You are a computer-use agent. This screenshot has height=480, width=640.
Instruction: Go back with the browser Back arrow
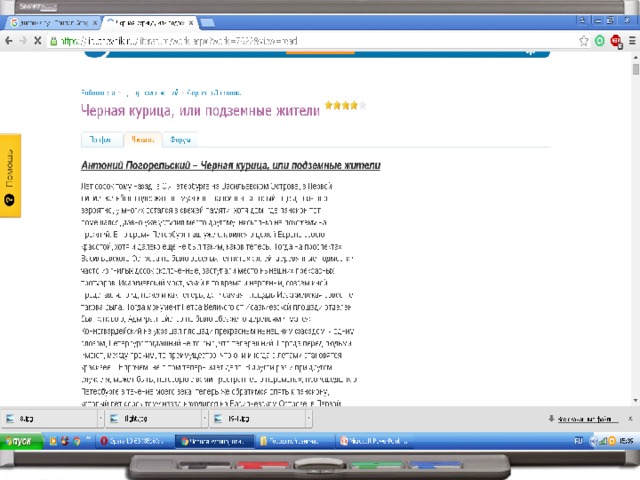(x=9, y=41)
